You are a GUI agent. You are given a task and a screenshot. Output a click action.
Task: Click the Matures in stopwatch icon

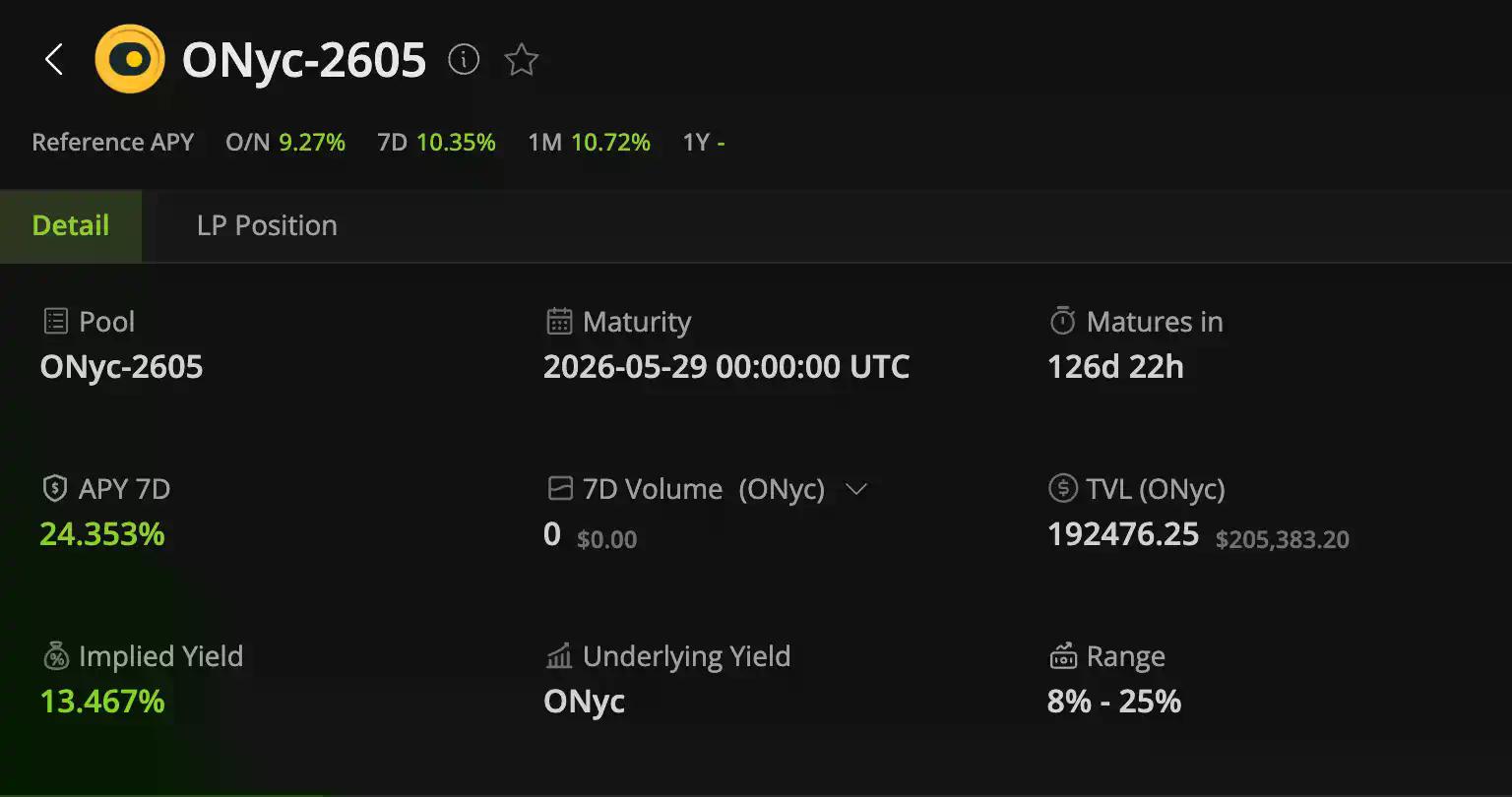[x=1063, y=321]
